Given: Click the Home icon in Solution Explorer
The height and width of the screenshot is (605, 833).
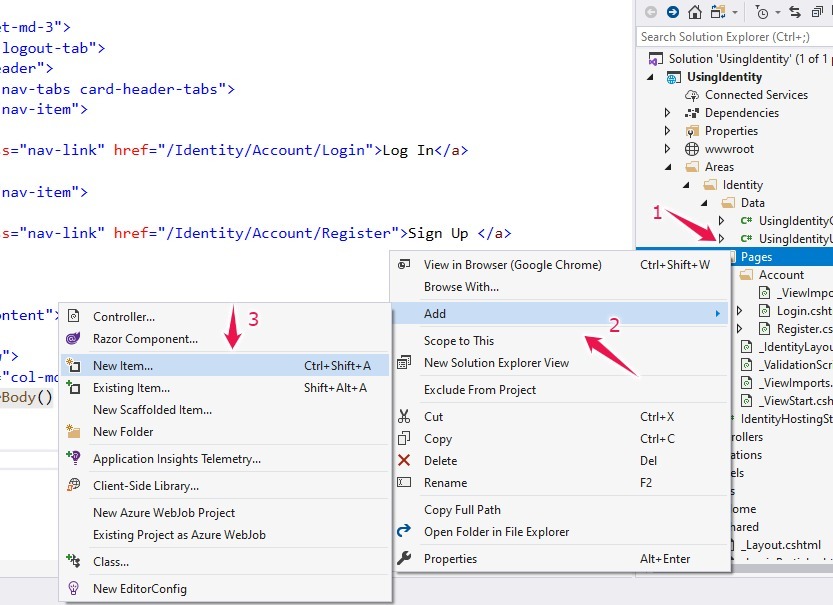Looking at the screenshot, I should click(695, 13).
